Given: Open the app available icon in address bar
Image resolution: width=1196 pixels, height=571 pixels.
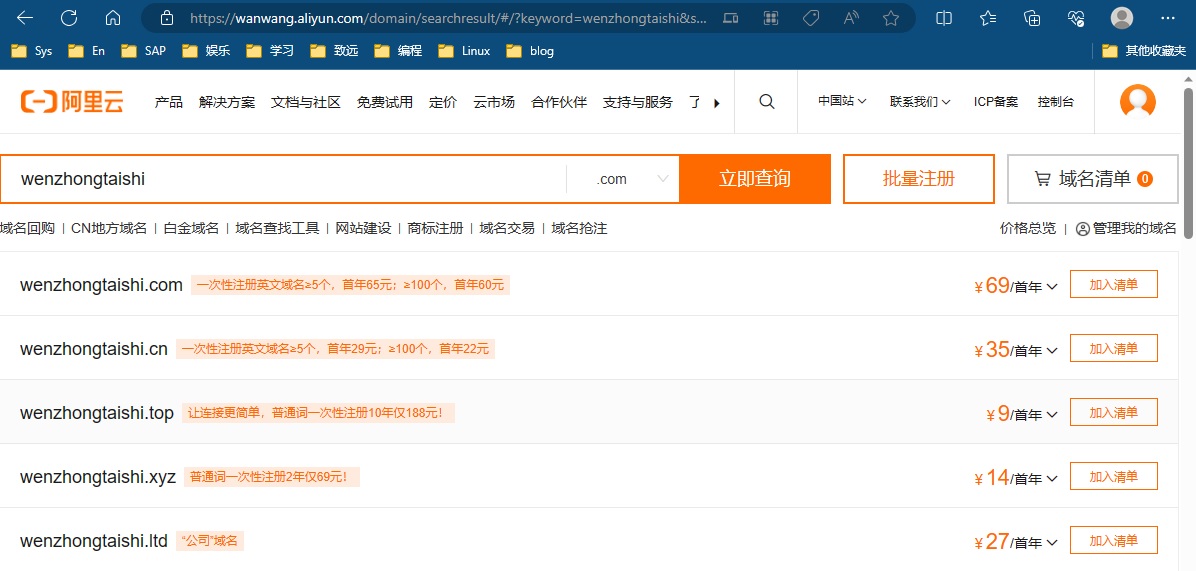Looking at the screenshot, I should point(730,18).
